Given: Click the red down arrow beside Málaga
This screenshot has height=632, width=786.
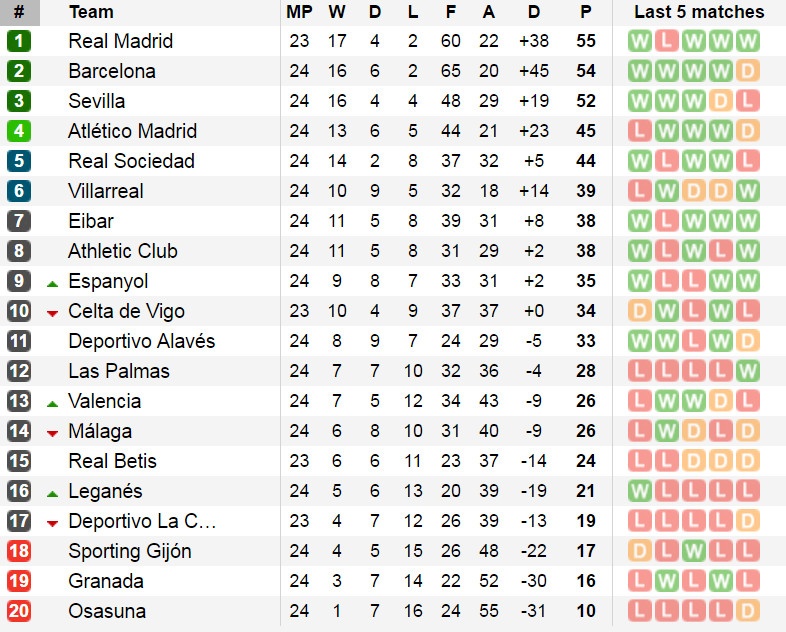Looking at the screenshot, I should click(52, 433).
